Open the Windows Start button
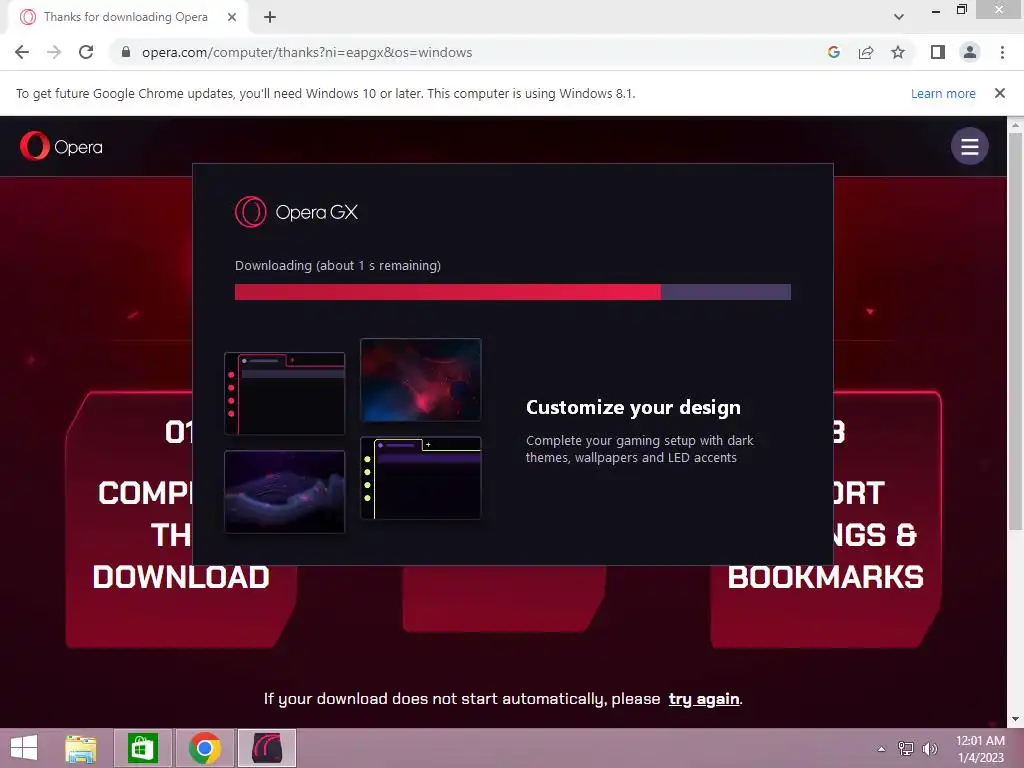 coord(24,748)
